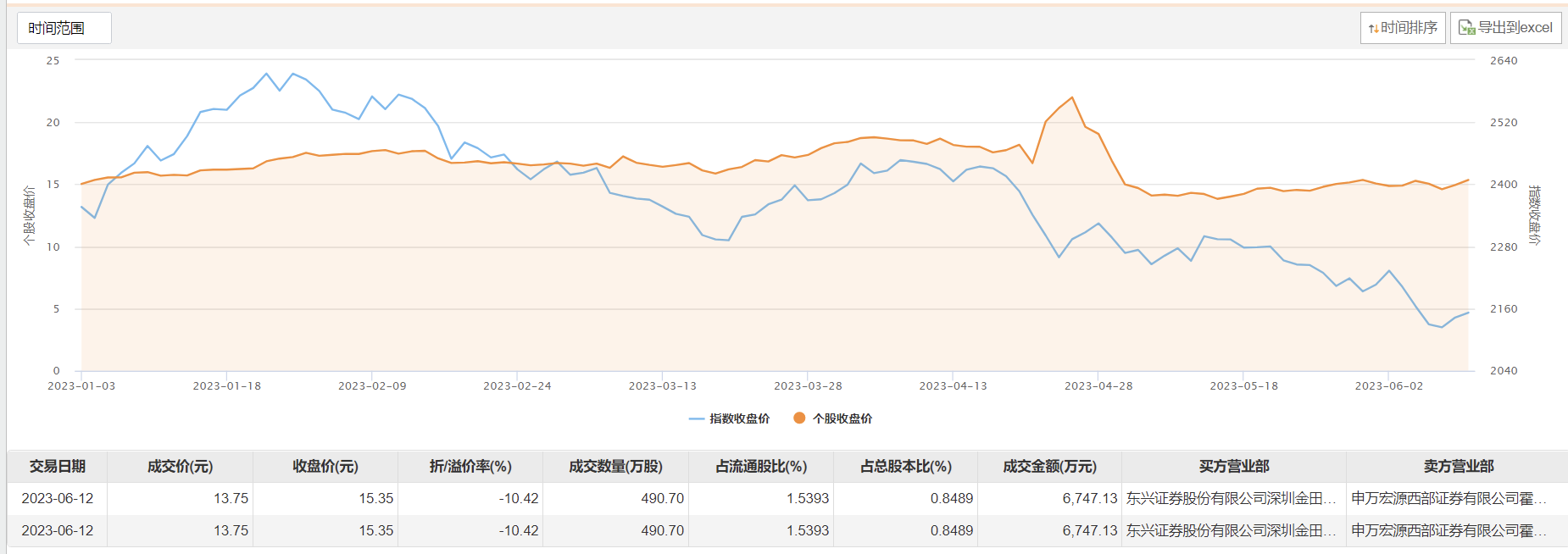The image size is (1568, 554).
Task: Select the 成交数量(万股) column header
Action: [615, 467]
